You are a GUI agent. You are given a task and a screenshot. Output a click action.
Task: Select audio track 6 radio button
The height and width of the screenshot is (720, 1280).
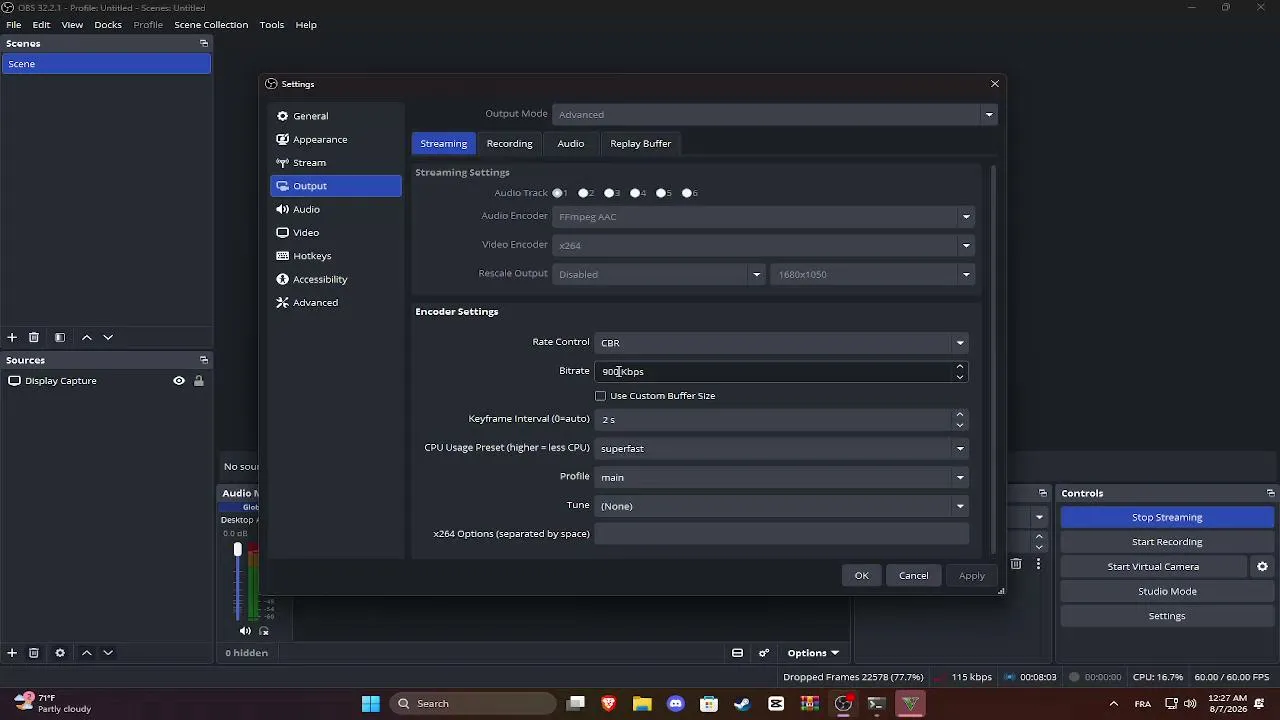click(688, 193)
